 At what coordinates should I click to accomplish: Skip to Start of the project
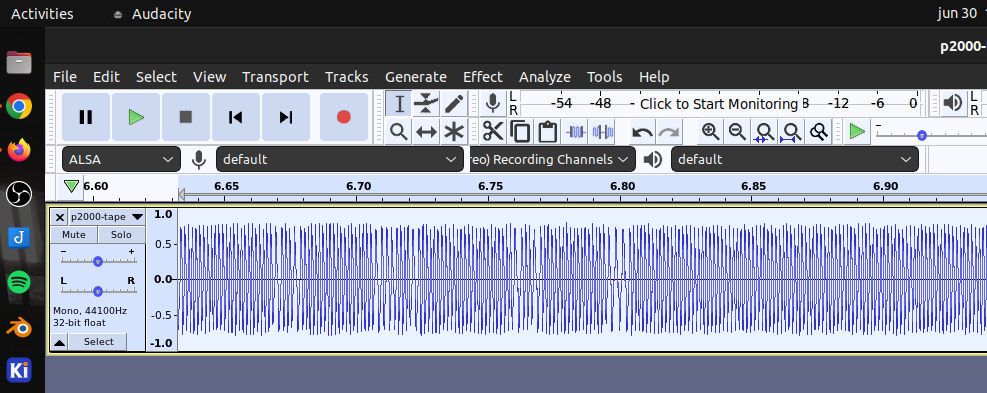[x=235, y=117]
